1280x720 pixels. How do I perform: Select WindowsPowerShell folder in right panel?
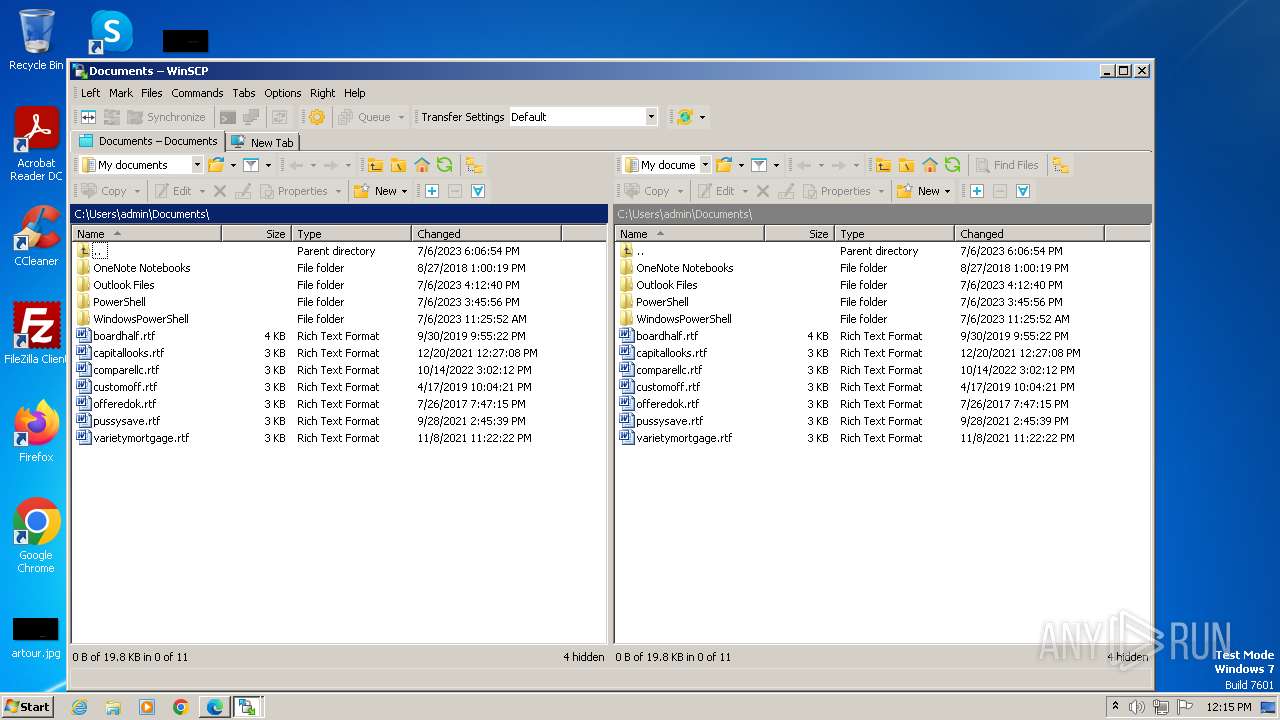[684, 319]
